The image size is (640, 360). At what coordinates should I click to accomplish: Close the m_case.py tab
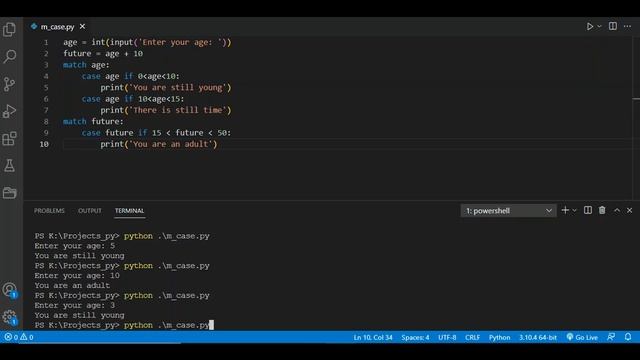click(82, 27)
